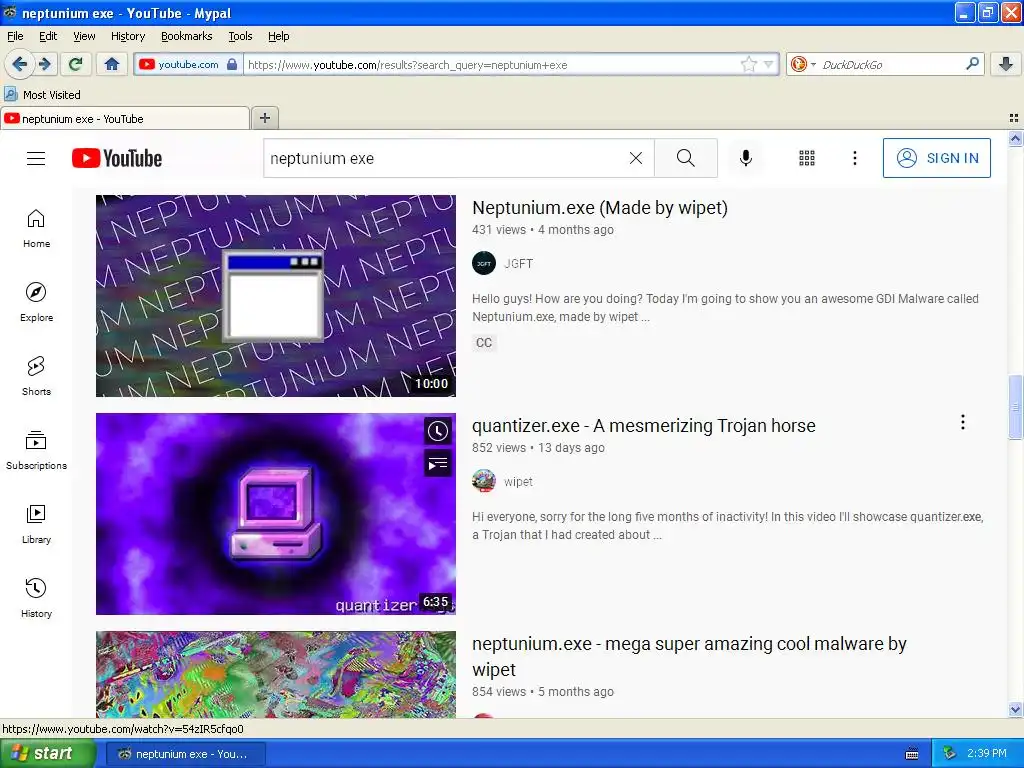Open the Windows start button
Viewport: 1024px width, 768px height.
[x=48, y=753]
